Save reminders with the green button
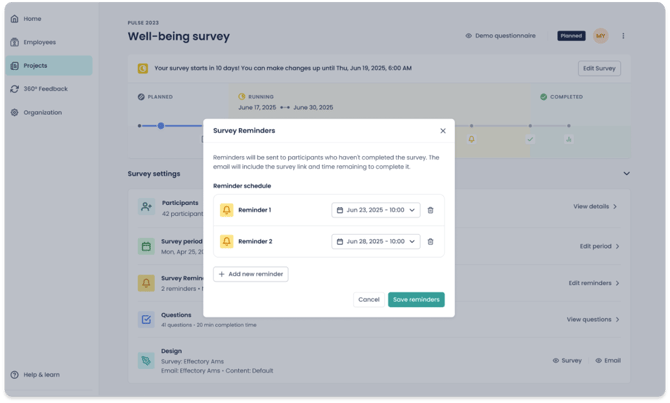 (416, 300)
